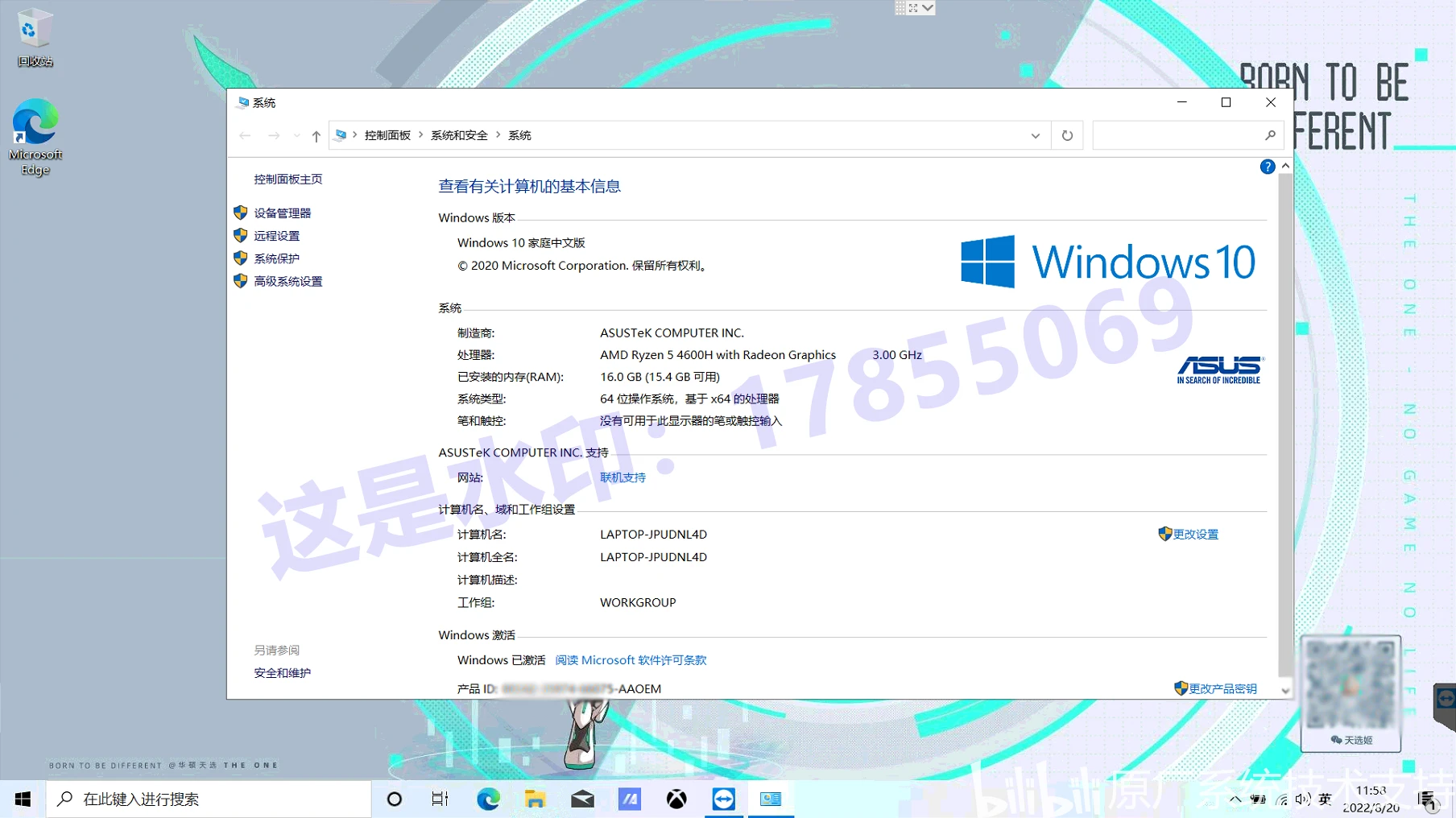
Task: Click the Cortana circle icon
Action: tap(394, 799)
